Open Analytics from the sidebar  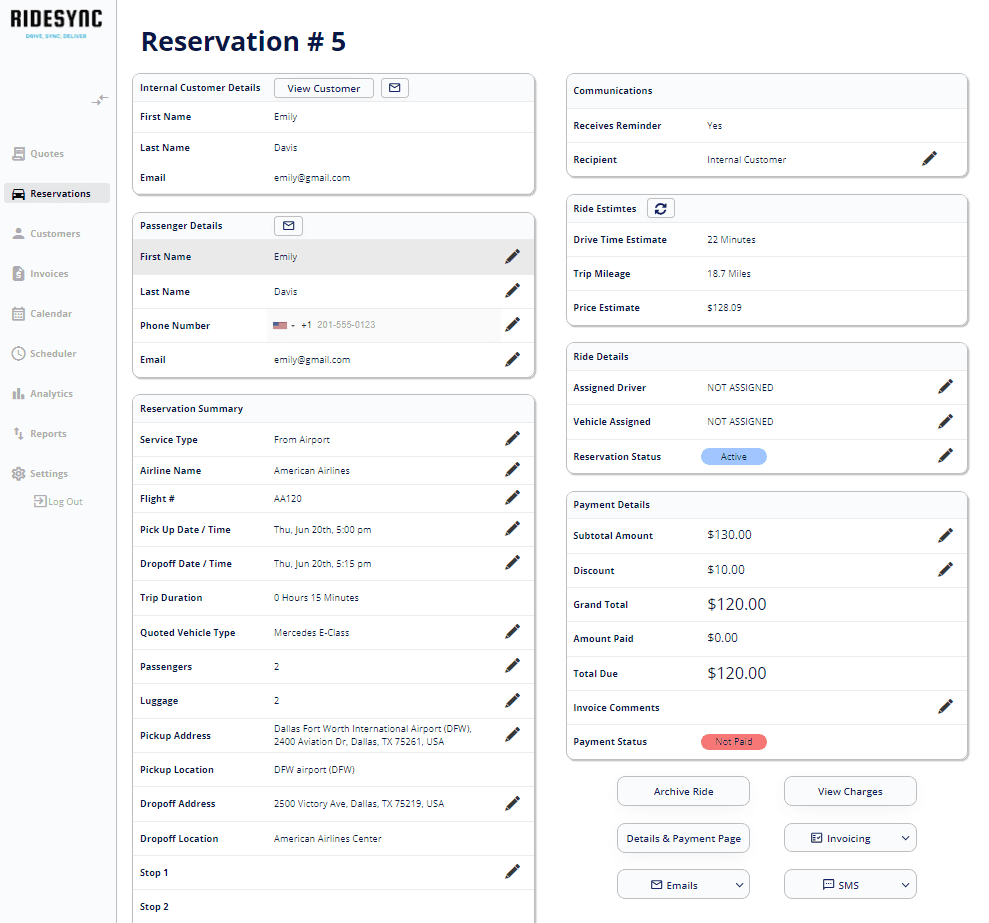point(48,393)
